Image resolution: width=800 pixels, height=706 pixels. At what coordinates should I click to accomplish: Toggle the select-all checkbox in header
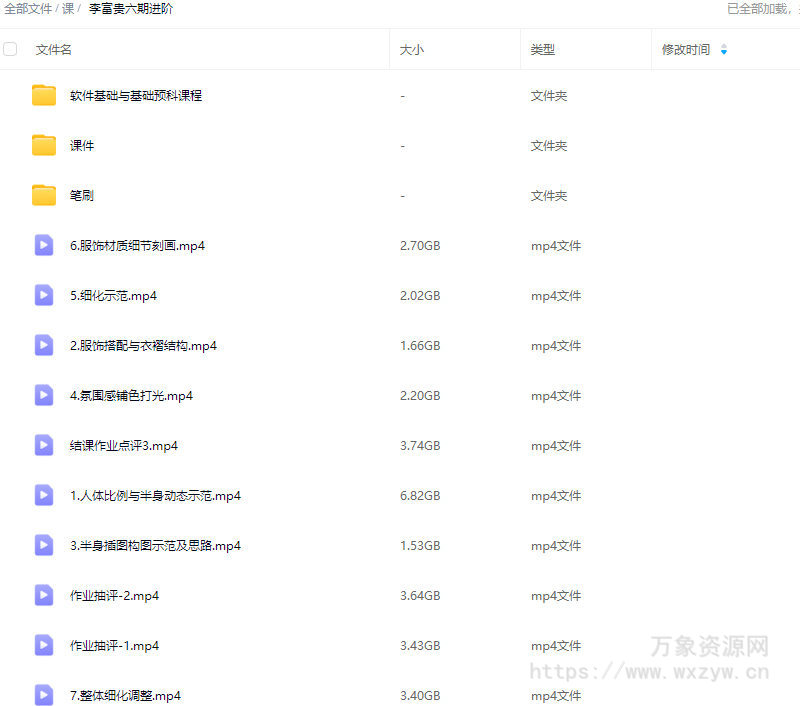click(10, 48)
